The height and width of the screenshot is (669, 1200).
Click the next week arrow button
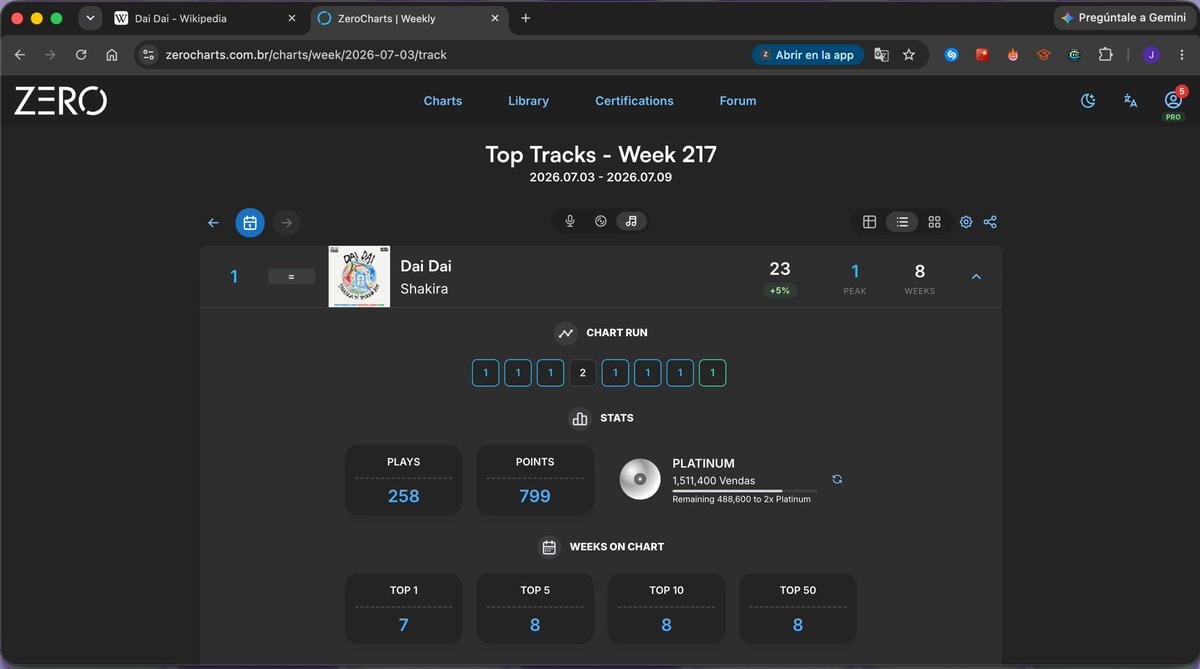tap(286, 222)
